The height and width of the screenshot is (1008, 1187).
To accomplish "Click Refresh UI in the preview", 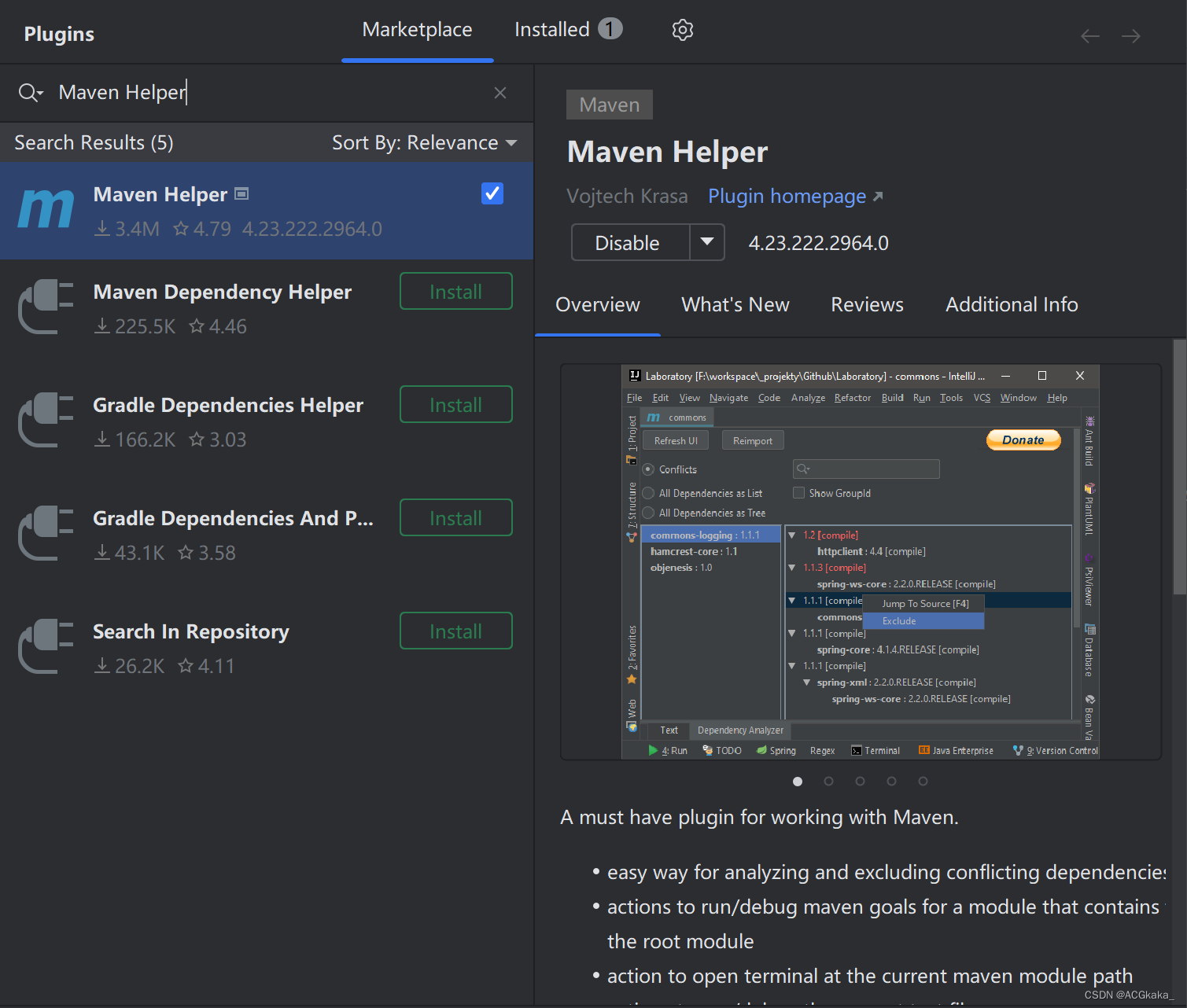I will click(676, 441).
